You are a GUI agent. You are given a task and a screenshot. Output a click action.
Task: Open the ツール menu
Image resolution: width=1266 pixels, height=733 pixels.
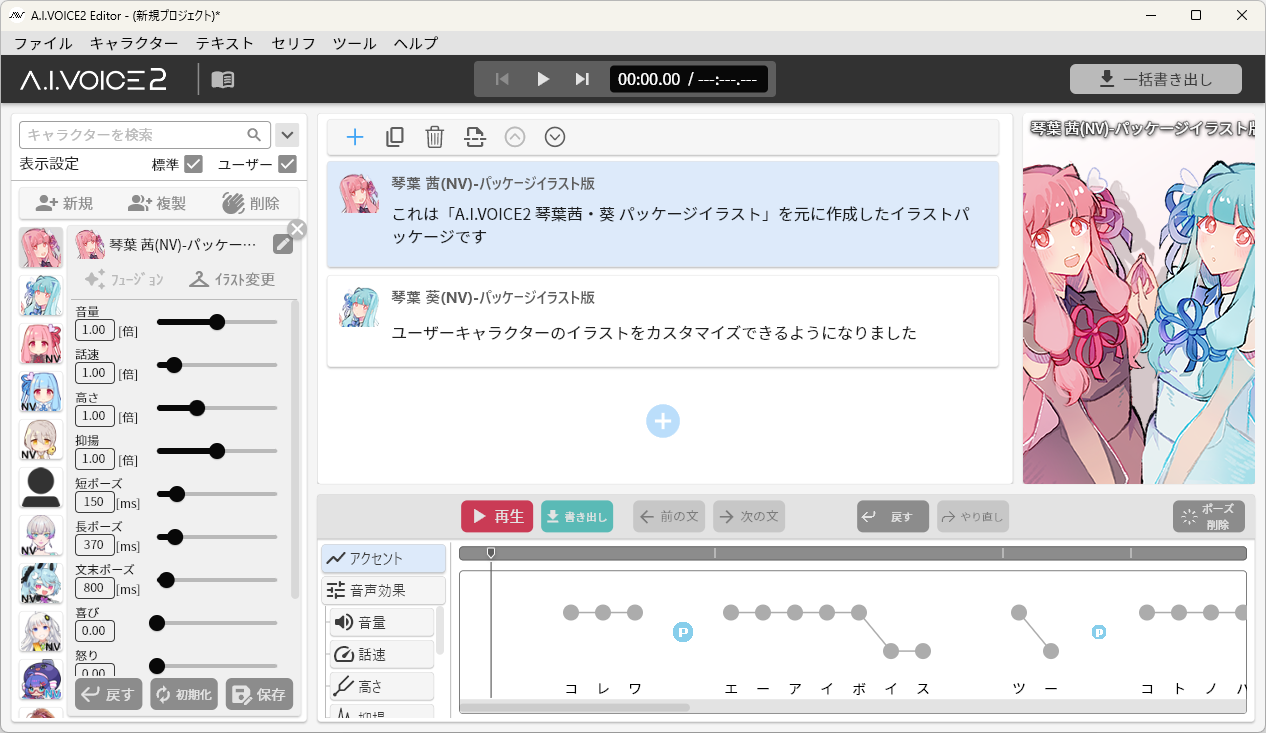[354, 43]
